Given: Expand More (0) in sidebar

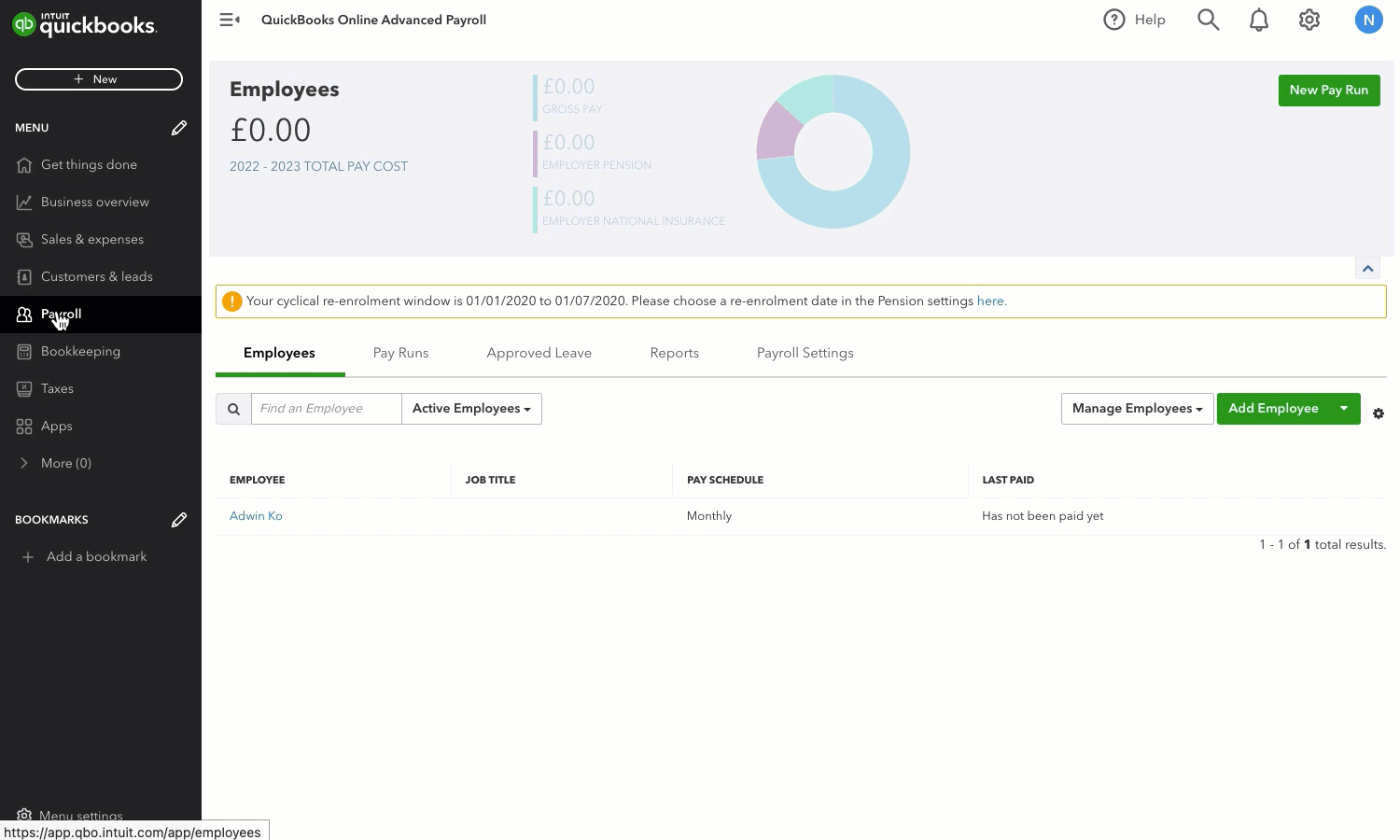Looking at the screenshot, I should (x=101, y=464).
